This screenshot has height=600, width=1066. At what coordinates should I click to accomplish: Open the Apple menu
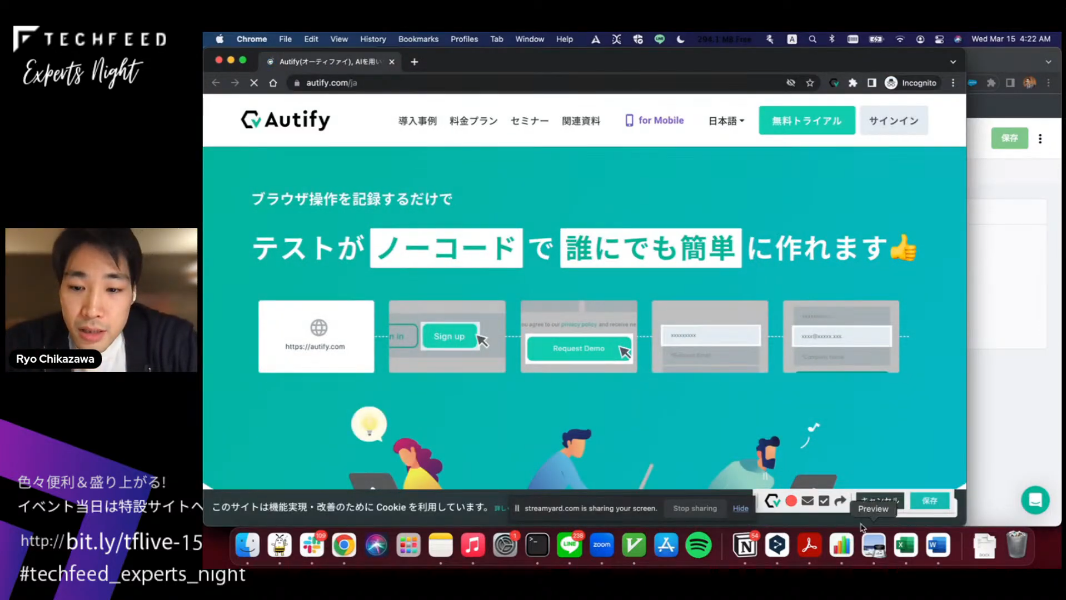(219, 39)
